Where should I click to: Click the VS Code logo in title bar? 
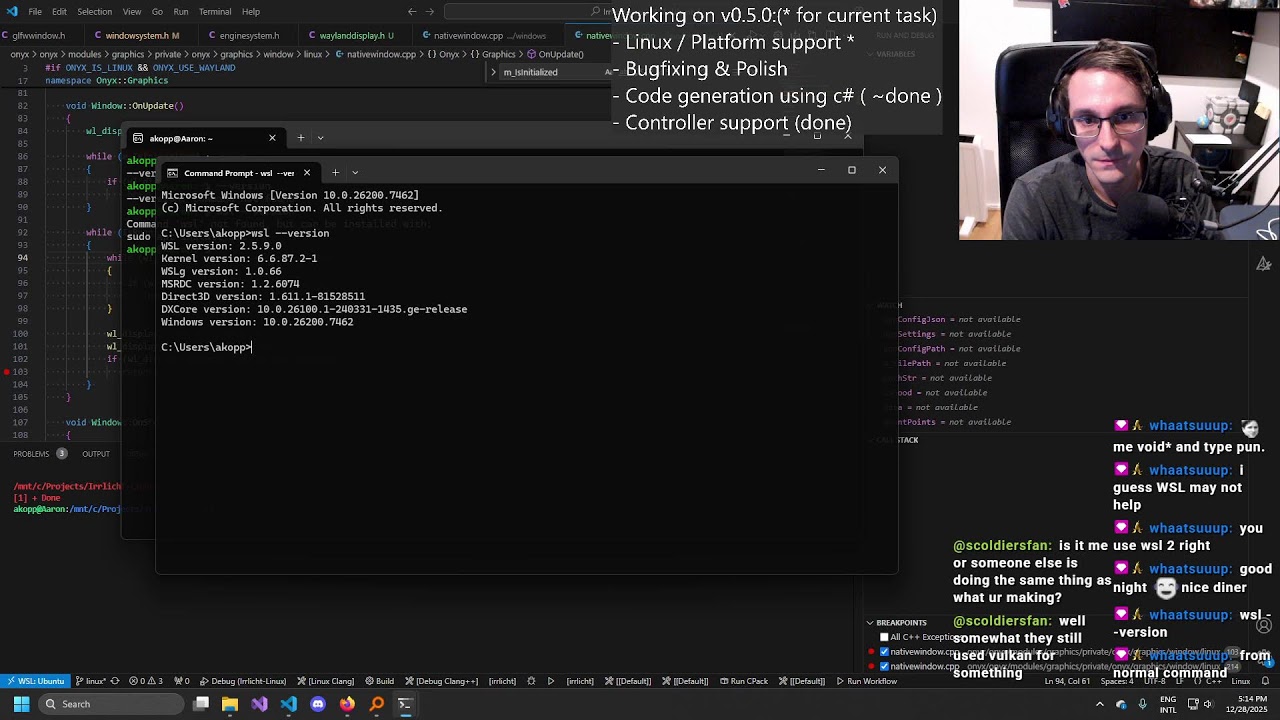[10, 12]
